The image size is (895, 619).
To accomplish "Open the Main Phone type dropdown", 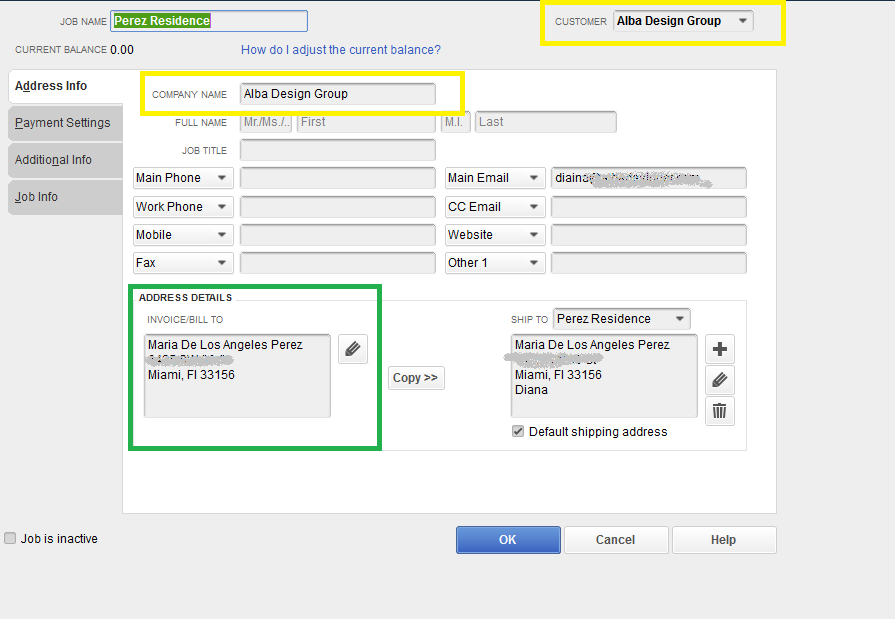I will [183, 178].
